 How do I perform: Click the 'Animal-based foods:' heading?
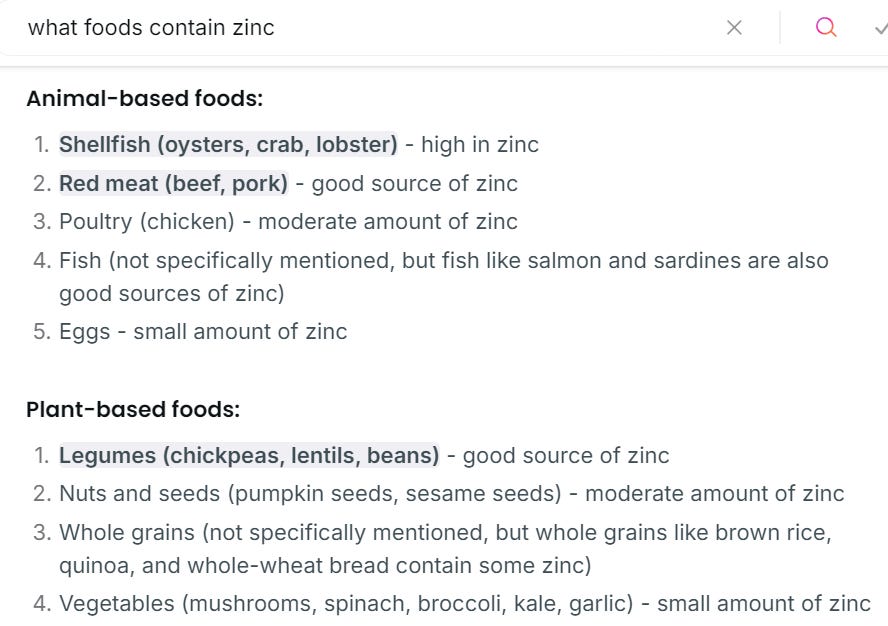pos(144,99)
